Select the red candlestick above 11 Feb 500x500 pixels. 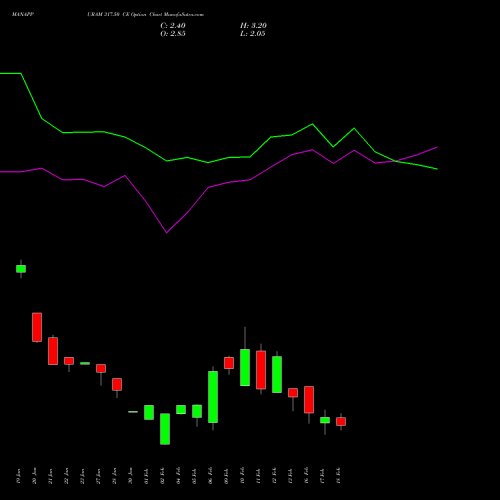click(261, 370)
